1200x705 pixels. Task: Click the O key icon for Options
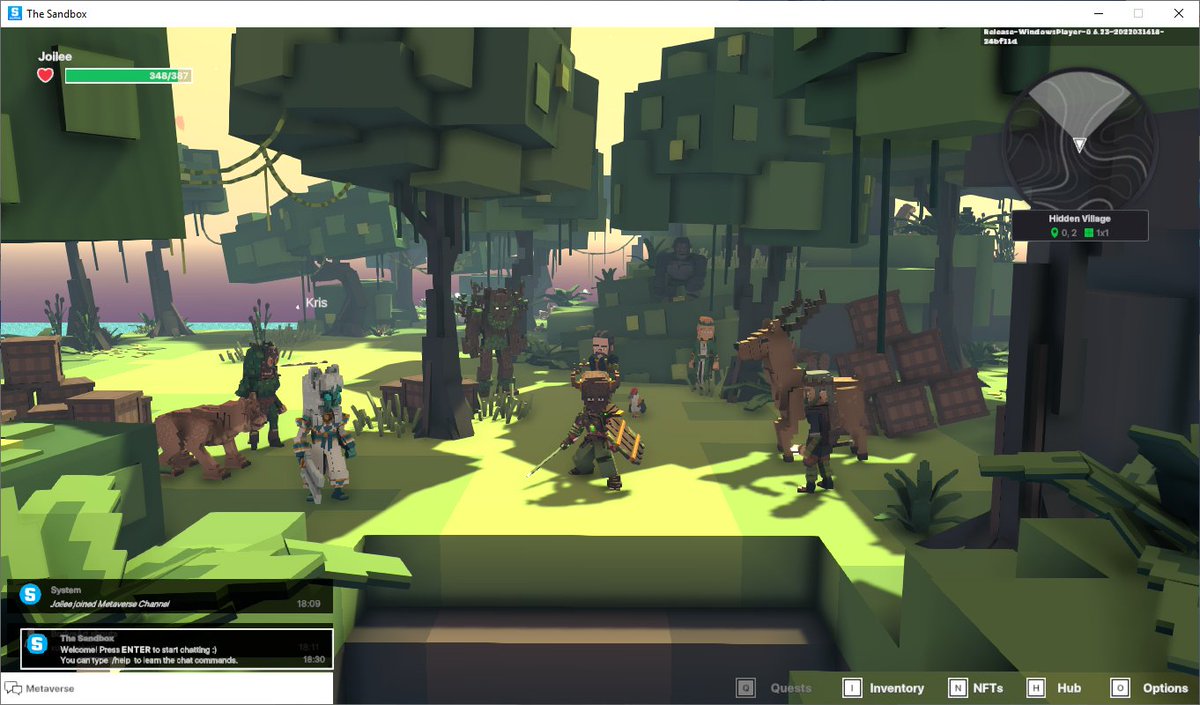pos(1120,688)
